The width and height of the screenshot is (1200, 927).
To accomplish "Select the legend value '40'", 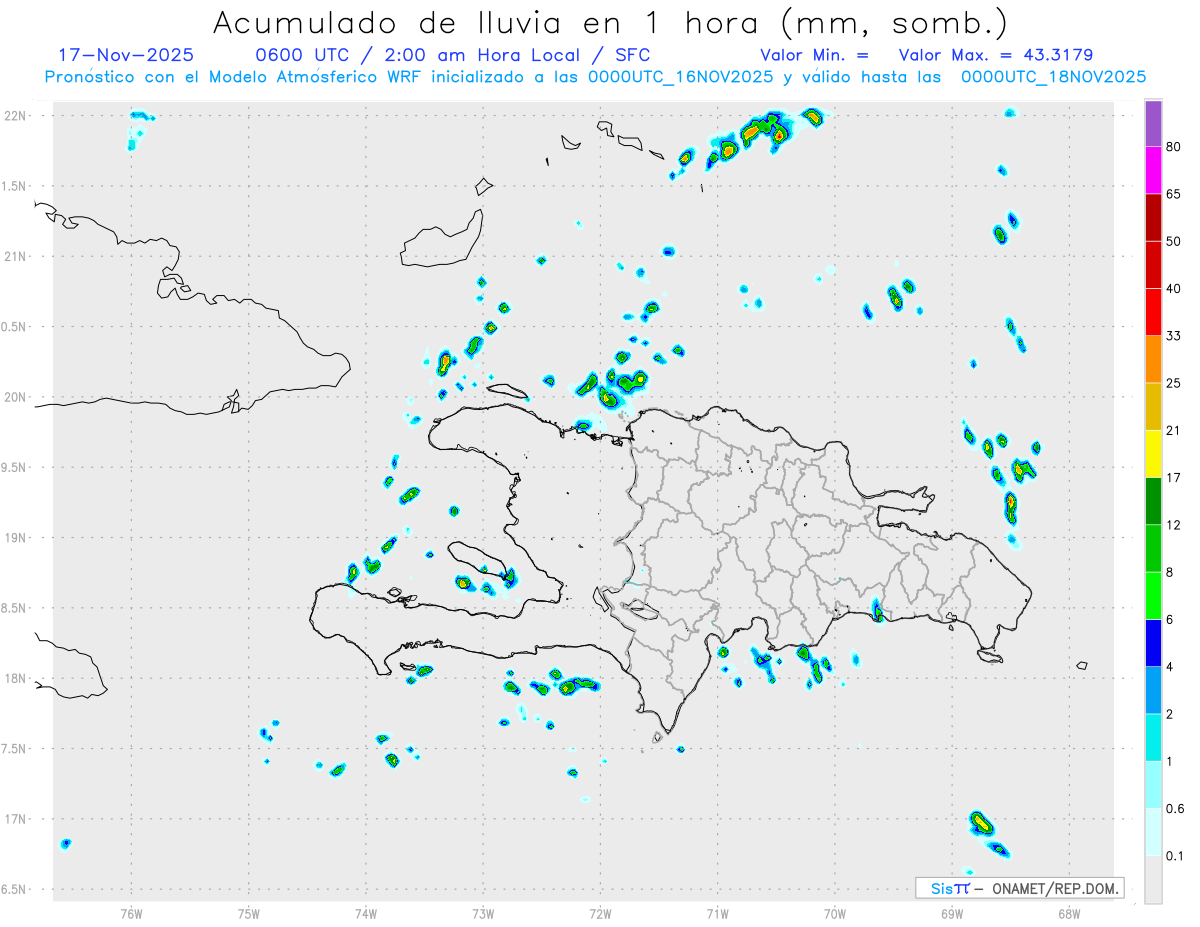I will [x=1174, y=289].
